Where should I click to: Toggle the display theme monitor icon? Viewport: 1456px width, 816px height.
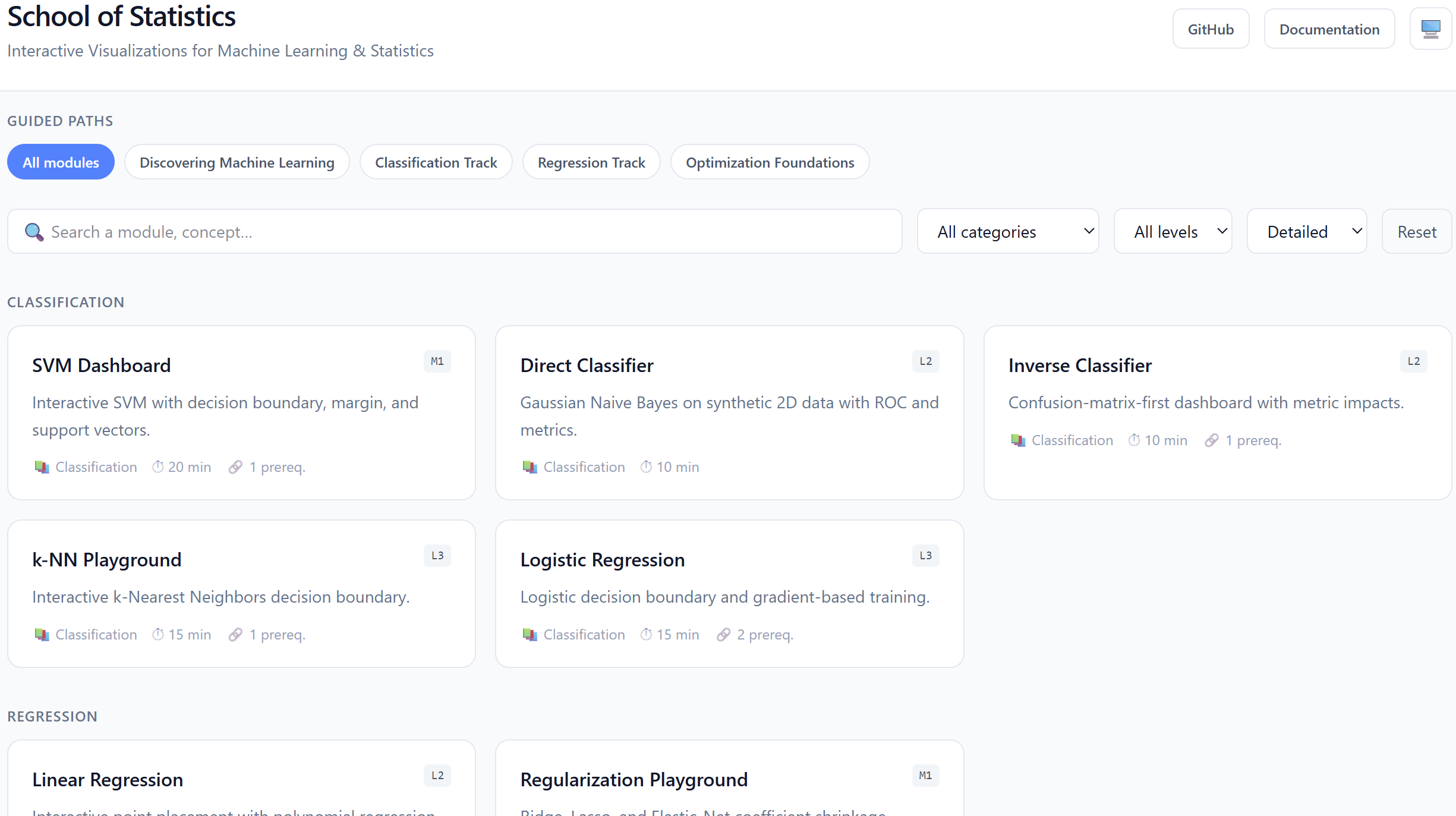[1430, 29]
